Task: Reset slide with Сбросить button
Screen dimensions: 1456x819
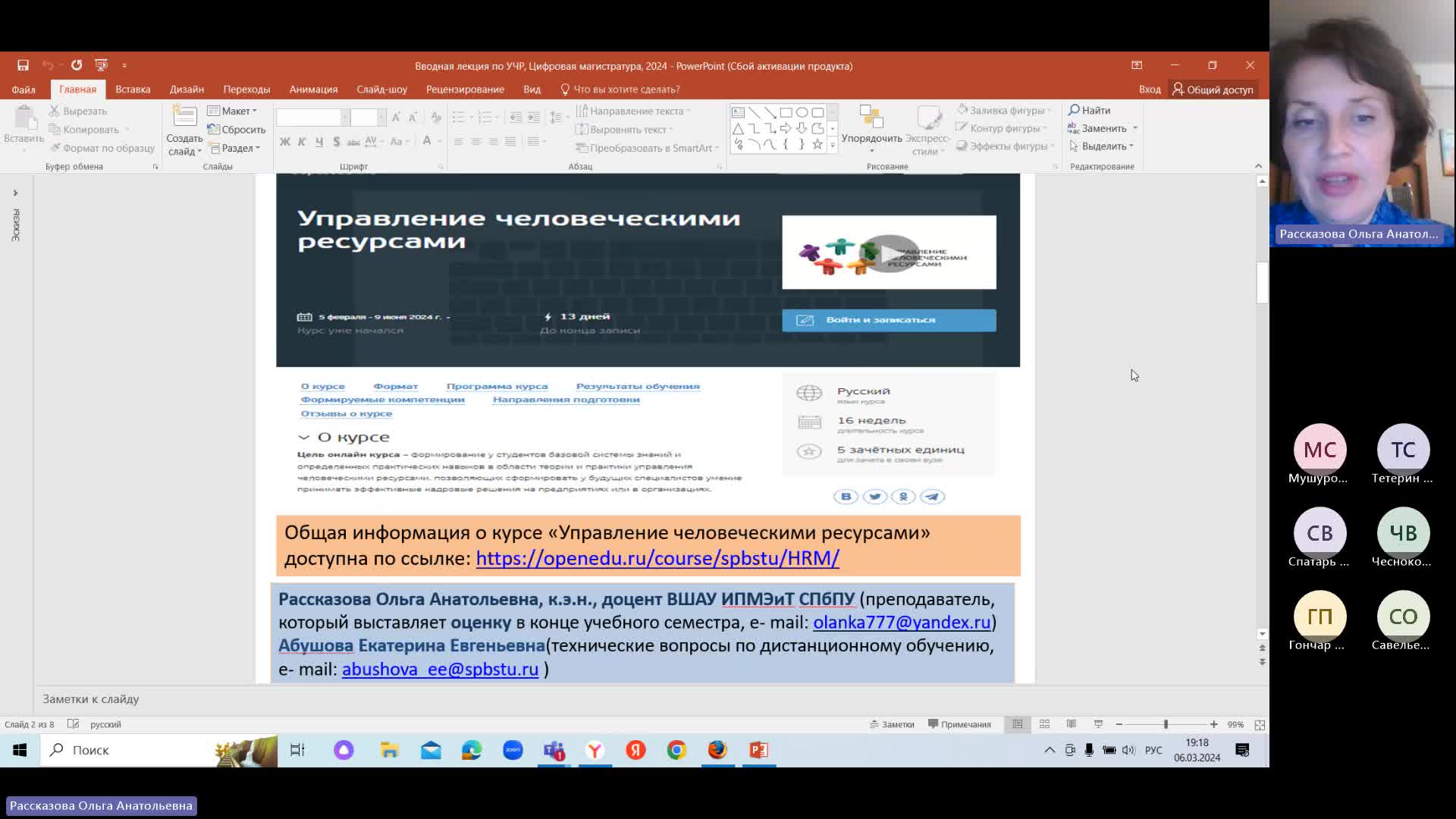Action: pos(236,129)
